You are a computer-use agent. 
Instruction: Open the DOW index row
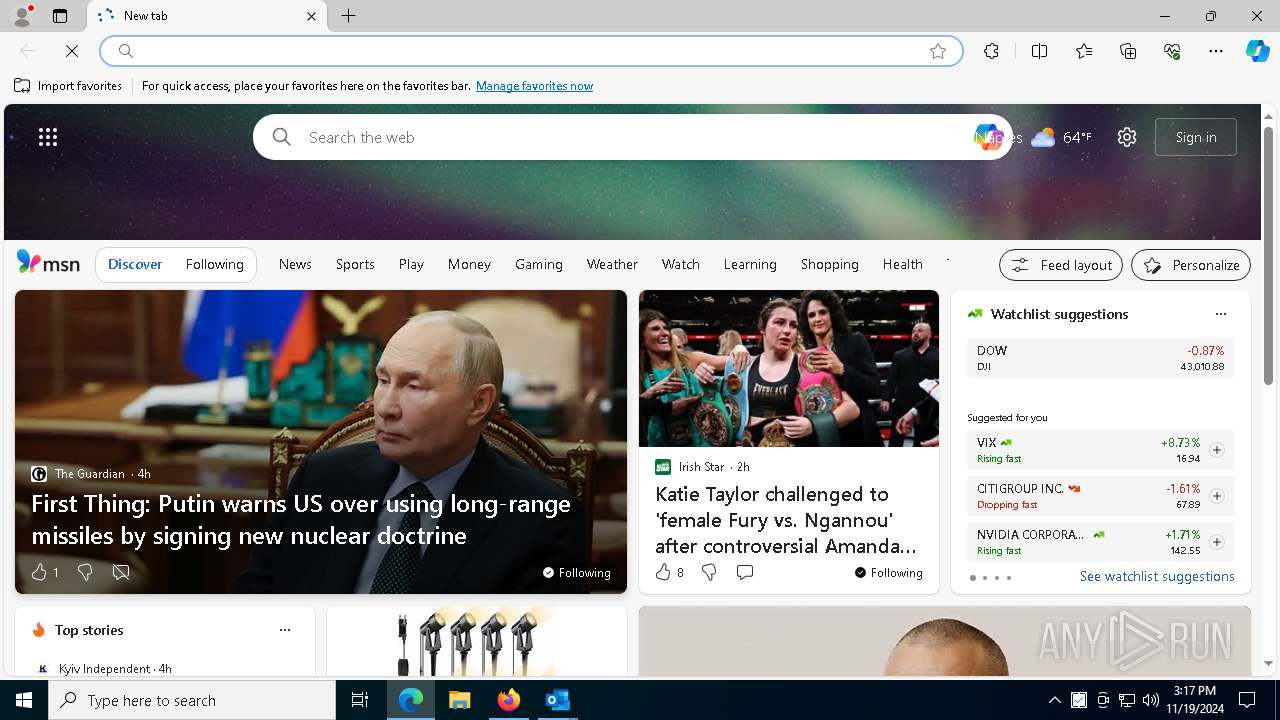click(1100, 358)
